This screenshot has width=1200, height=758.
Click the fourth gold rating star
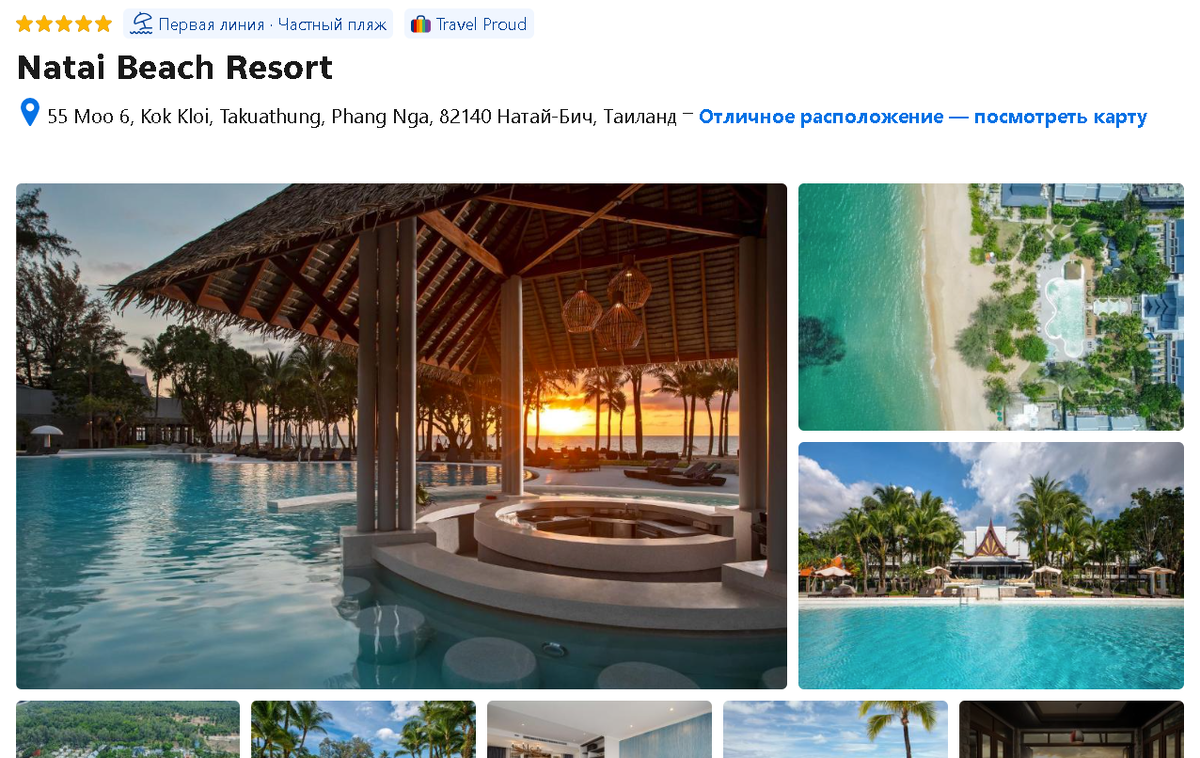(x=84, y=24)
